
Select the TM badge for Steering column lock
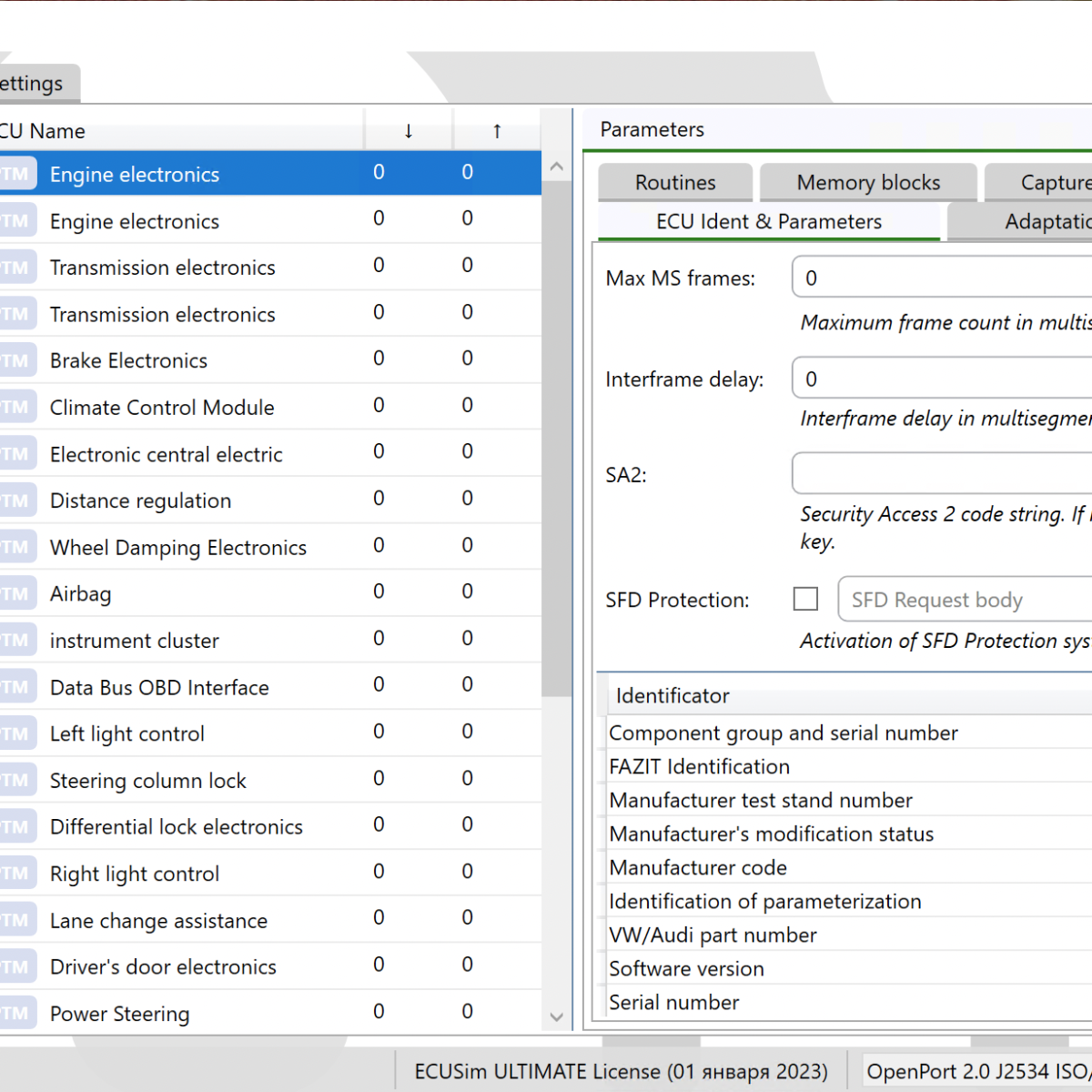coord(16,781)
